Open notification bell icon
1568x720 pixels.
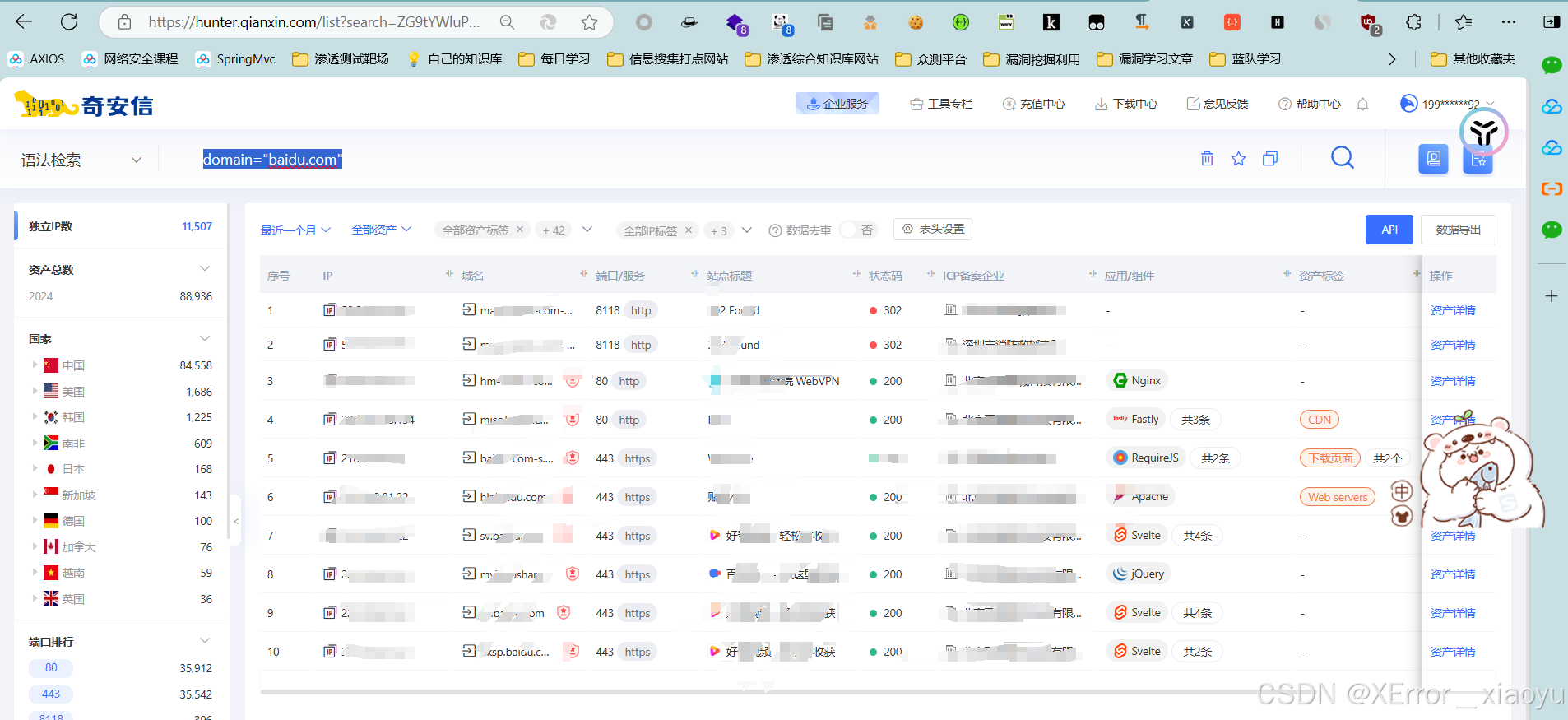point(1362,104)
